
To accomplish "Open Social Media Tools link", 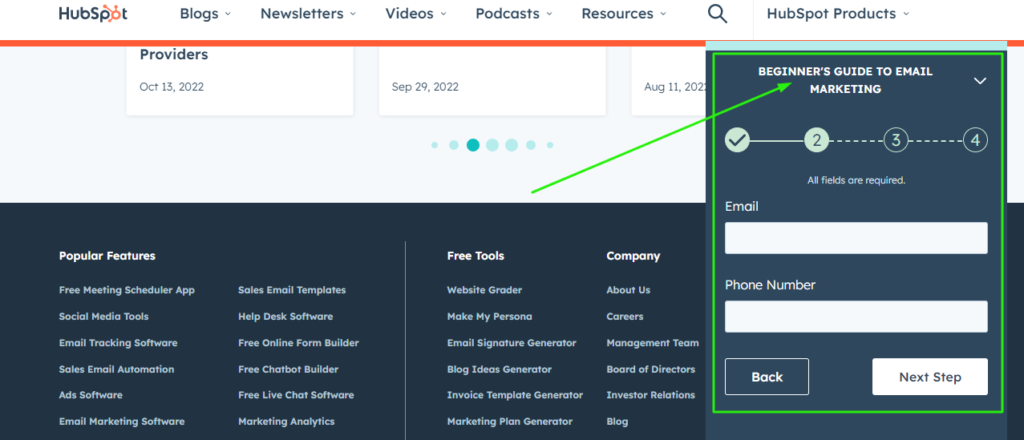I will [104, 317].
